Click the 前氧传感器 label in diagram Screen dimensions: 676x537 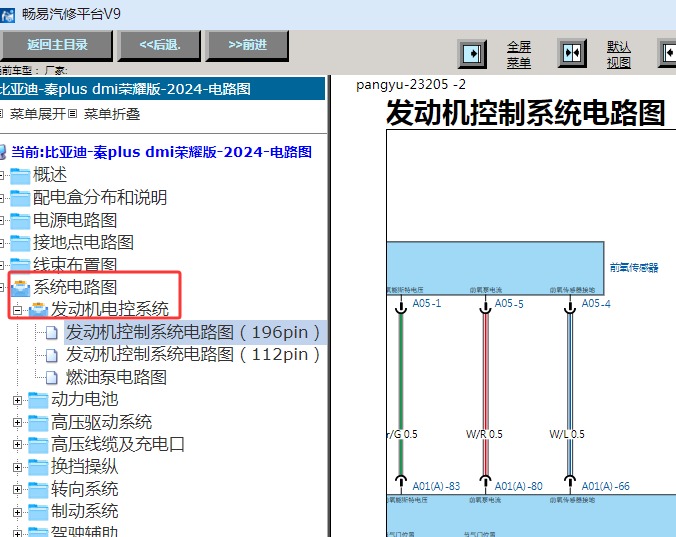point(634,268)
